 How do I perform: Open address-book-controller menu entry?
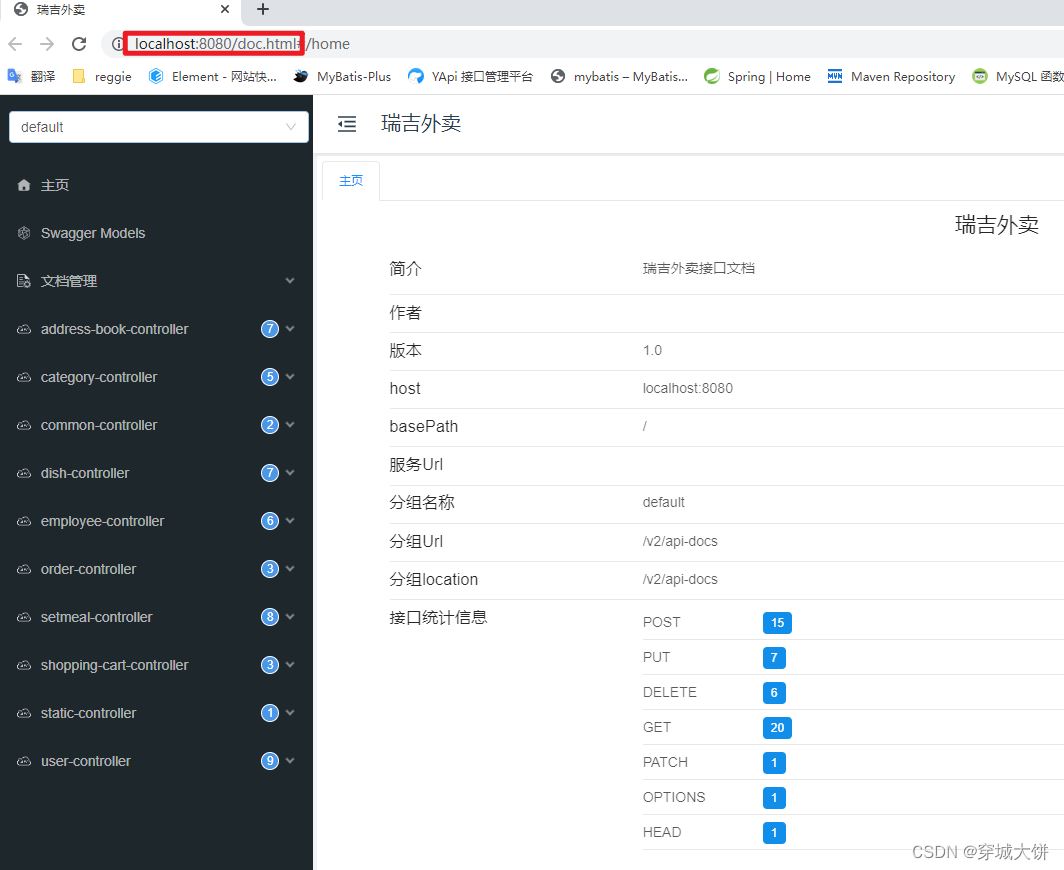point(156,329)
